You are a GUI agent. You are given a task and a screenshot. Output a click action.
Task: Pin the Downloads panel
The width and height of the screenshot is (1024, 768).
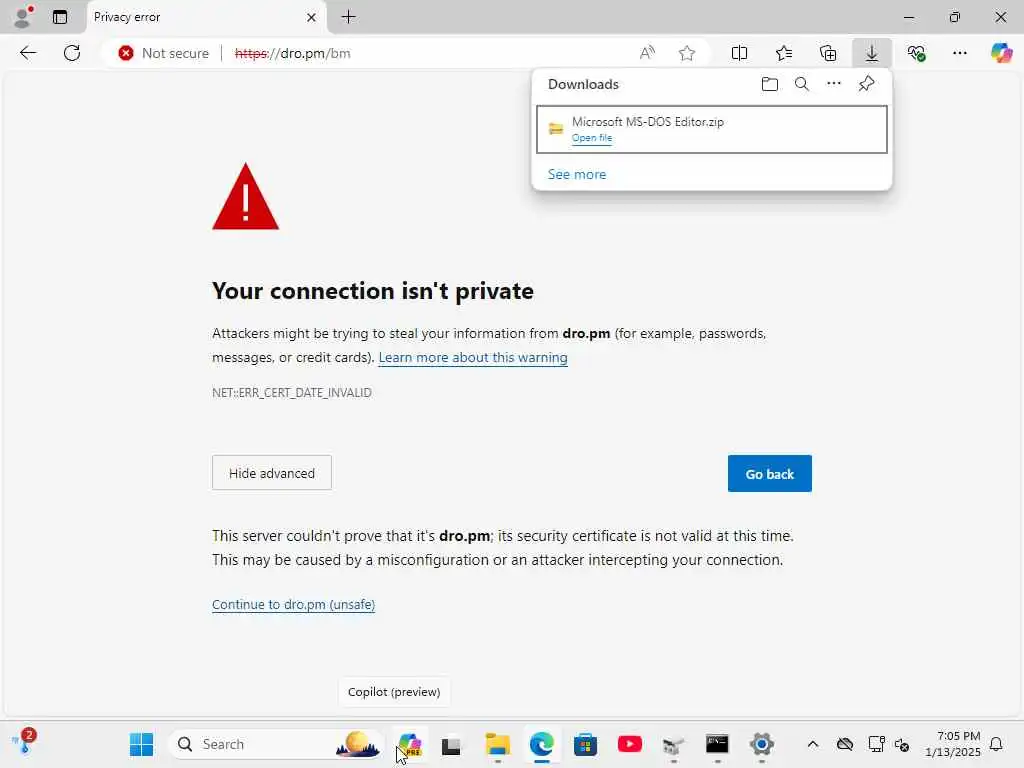click(866, 84)
